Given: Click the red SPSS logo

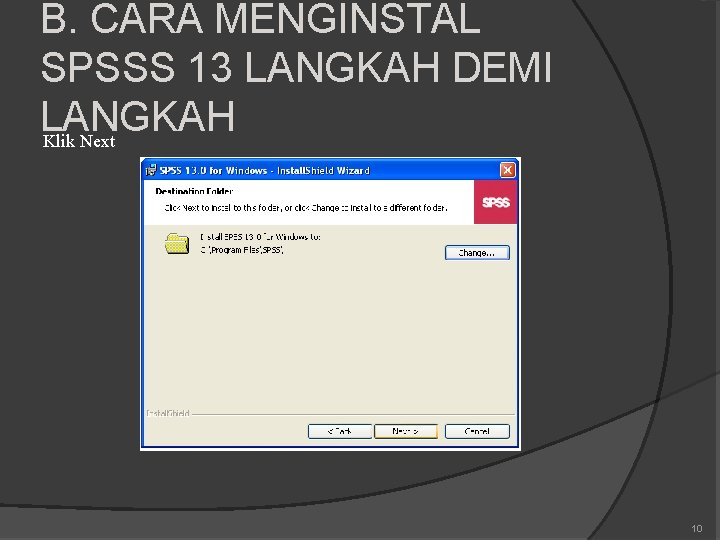Looking at the screenshot, I should (495, 202).
